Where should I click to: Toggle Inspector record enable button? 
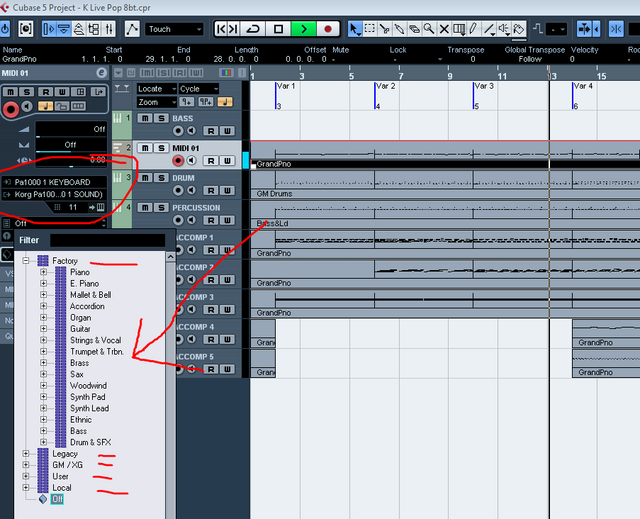click(11, 109)
